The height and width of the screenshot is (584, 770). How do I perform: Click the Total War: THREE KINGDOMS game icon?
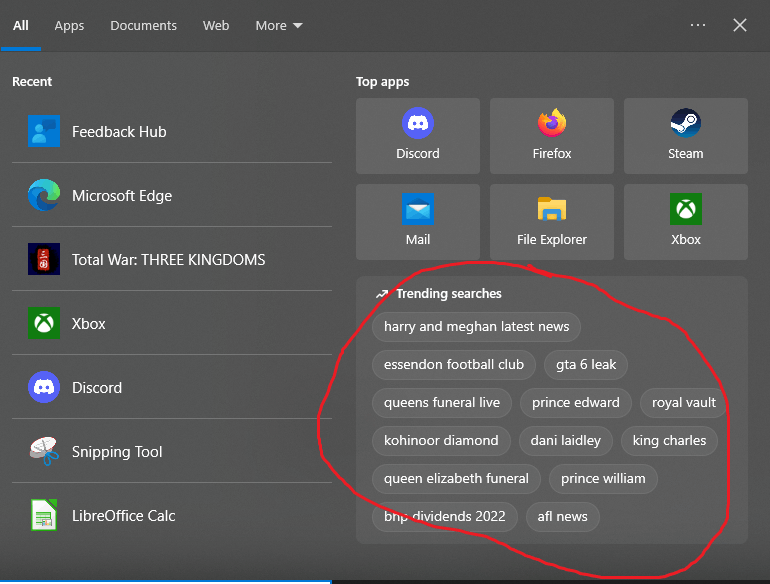[x=44, y=259]
